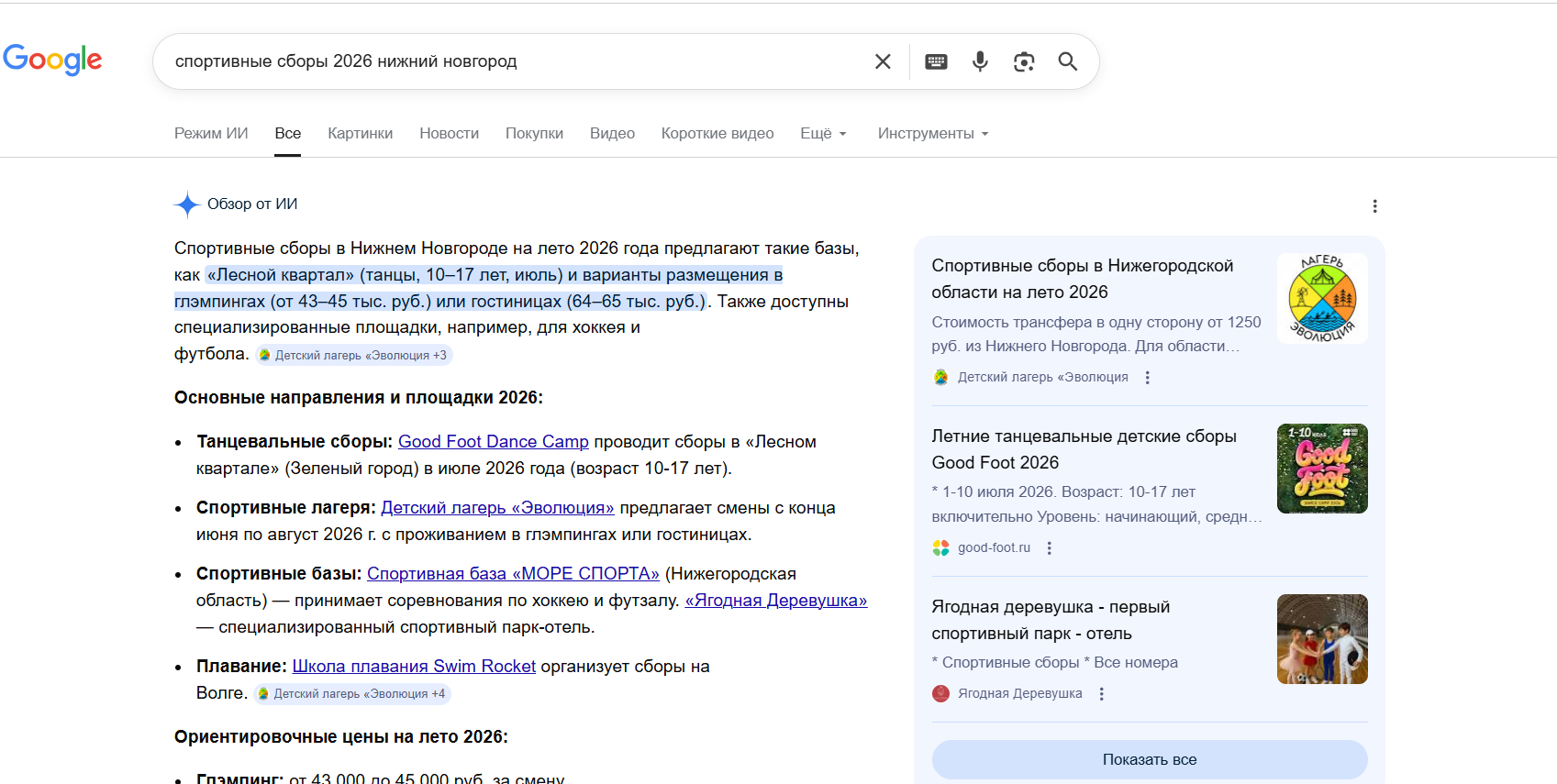Image resolution: width=1557 pixels, height=784 pixels.
Task: Click the Ягодная Деревушка red favicon
Action: tap(940, 694)
